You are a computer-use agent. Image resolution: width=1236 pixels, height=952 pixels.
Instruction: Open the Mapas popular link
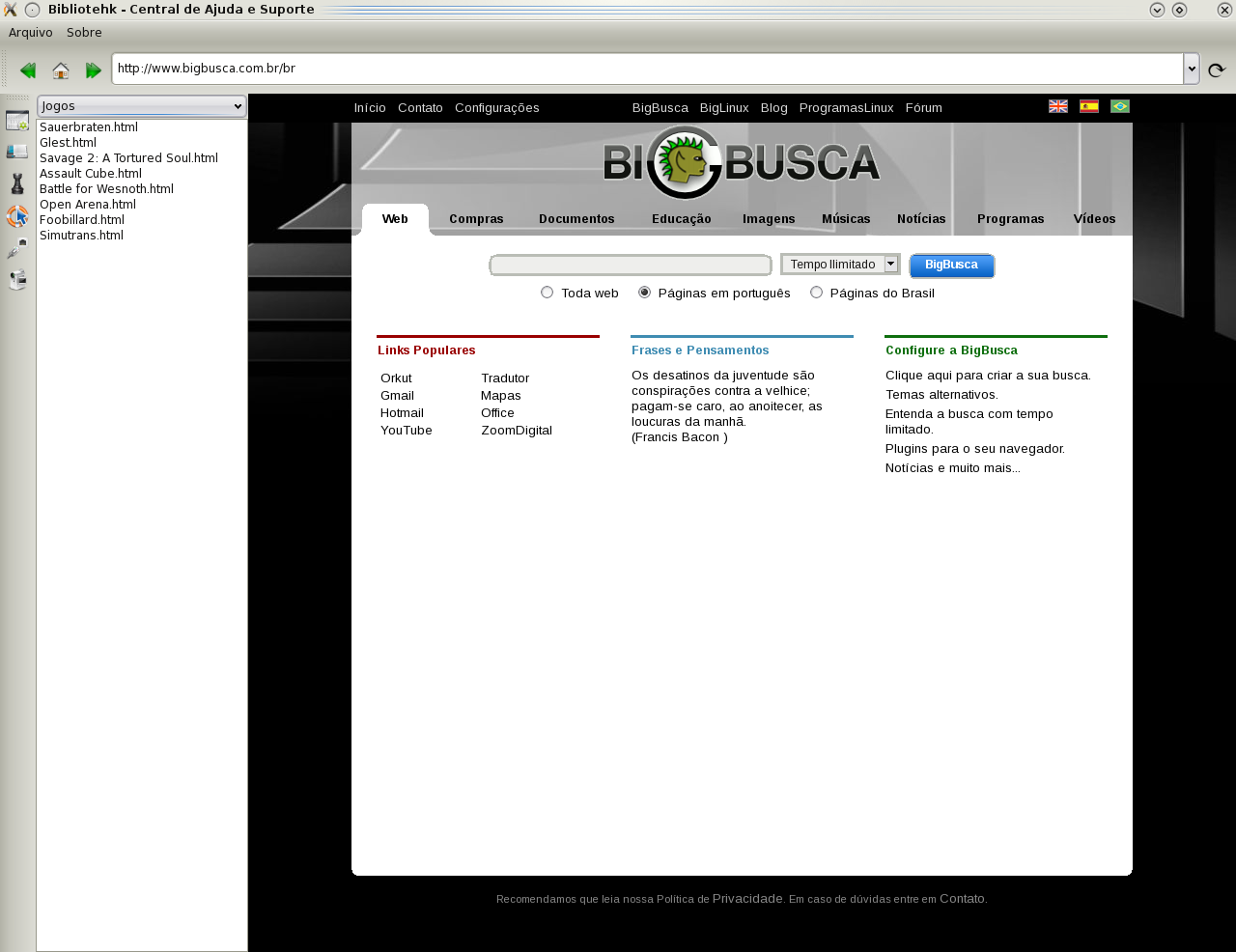pyautogui.click(x=500, y=396)
